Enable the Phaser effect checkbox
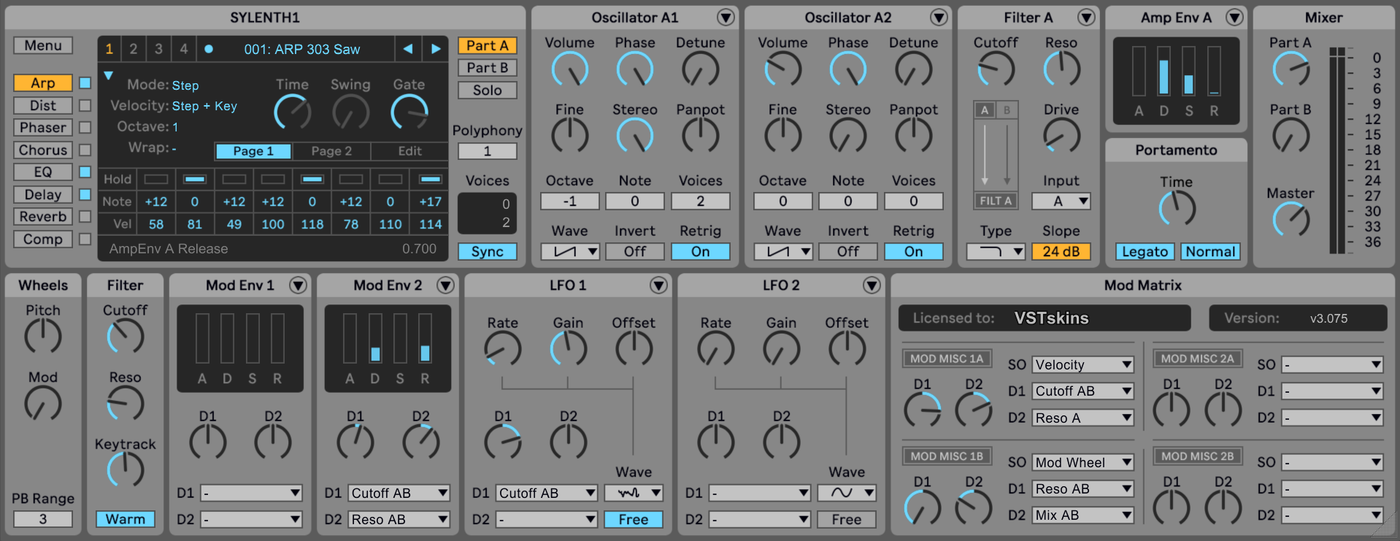 coord(85,127)
